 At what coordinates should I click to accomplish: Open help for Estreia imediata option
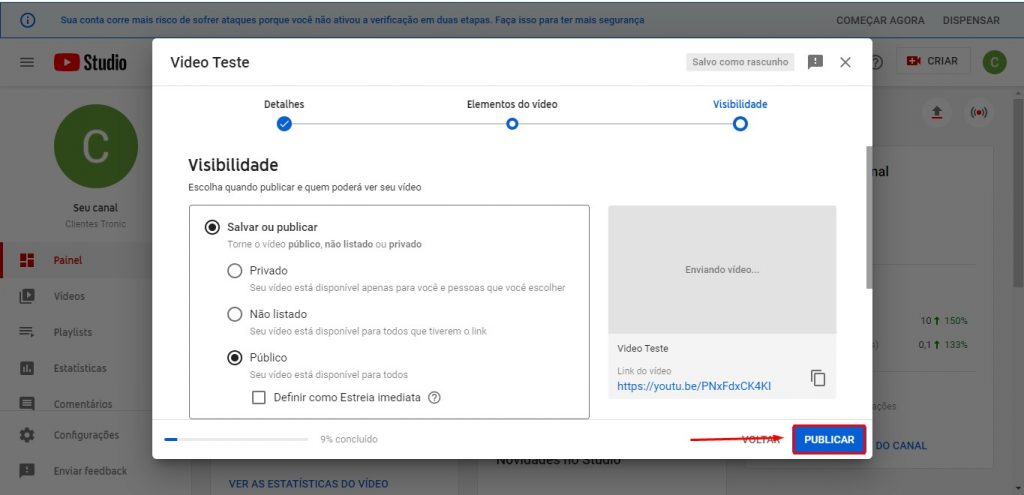(x=434, y=397)
